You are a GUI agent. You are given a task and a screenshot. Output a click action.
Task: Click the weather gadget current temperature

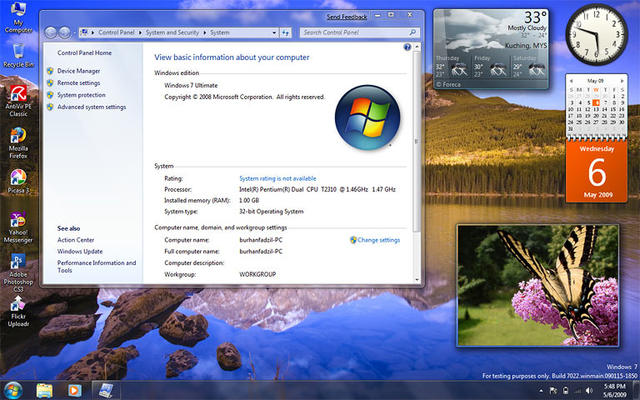[x=535, y=18]
